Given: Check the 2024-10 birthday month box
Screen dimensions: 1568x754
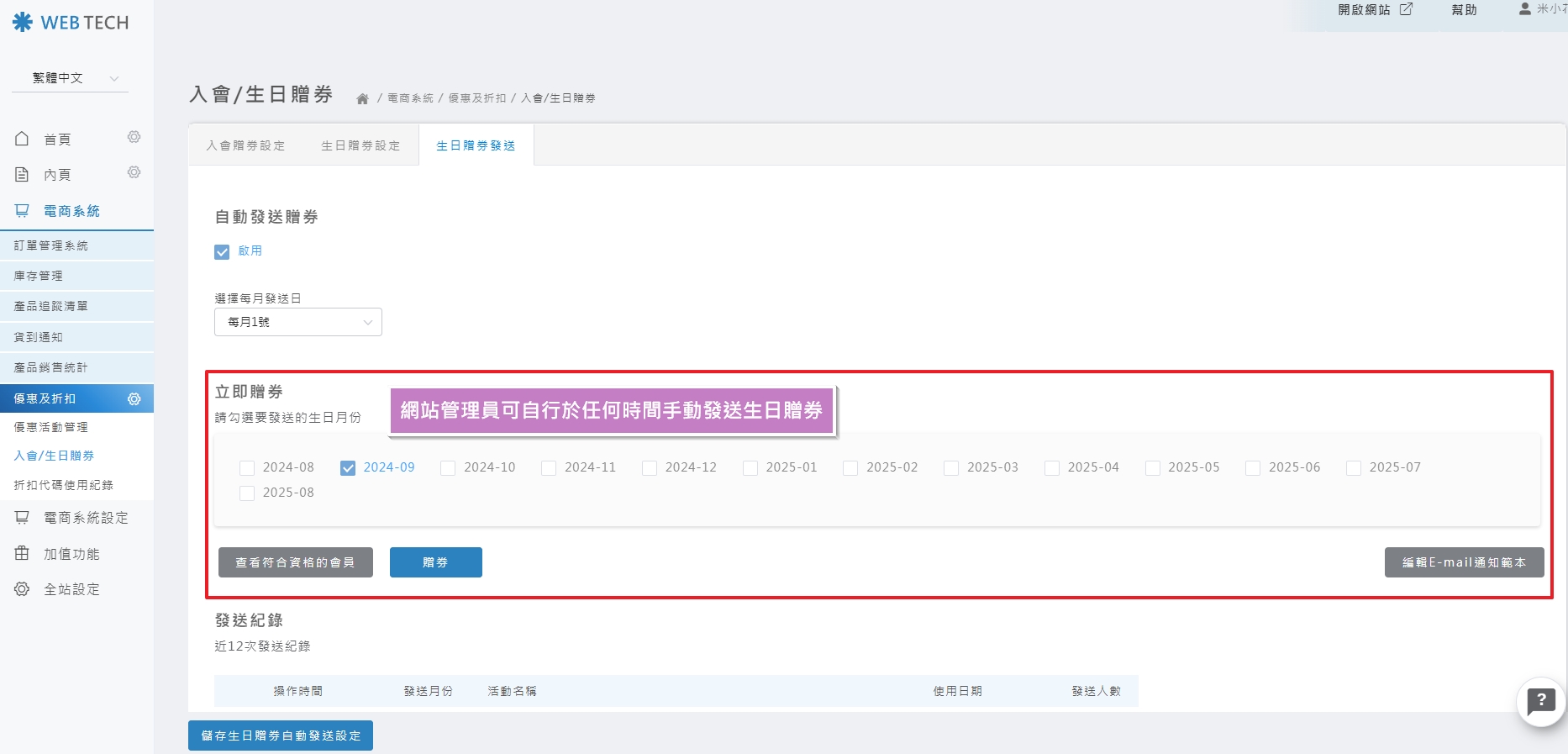Looking at the screenshot, I should pyautogui.click(x=448, y=468).
